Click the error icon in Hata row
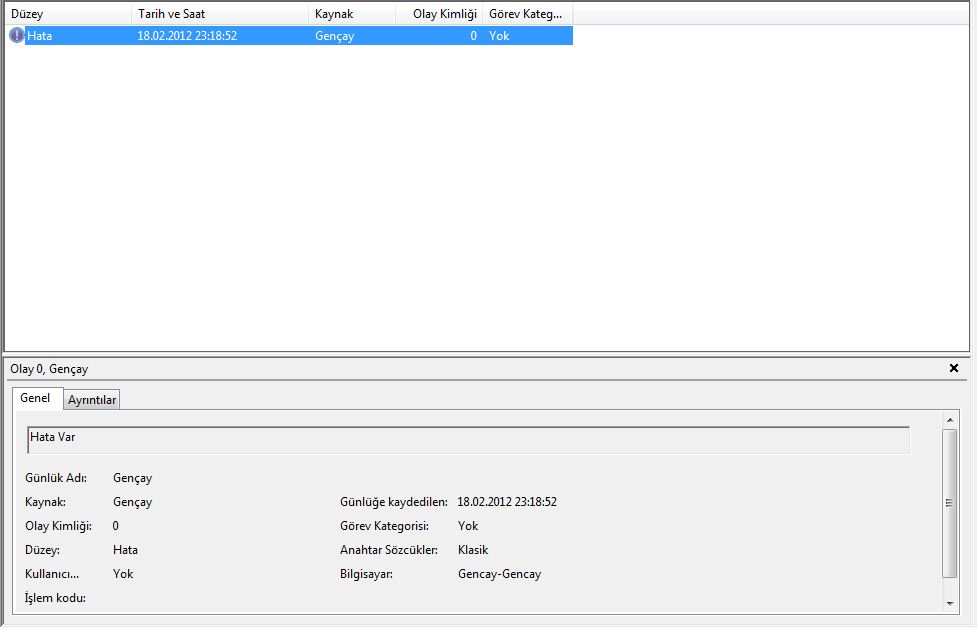Screen dimensions: 977x628 point(16,36)
